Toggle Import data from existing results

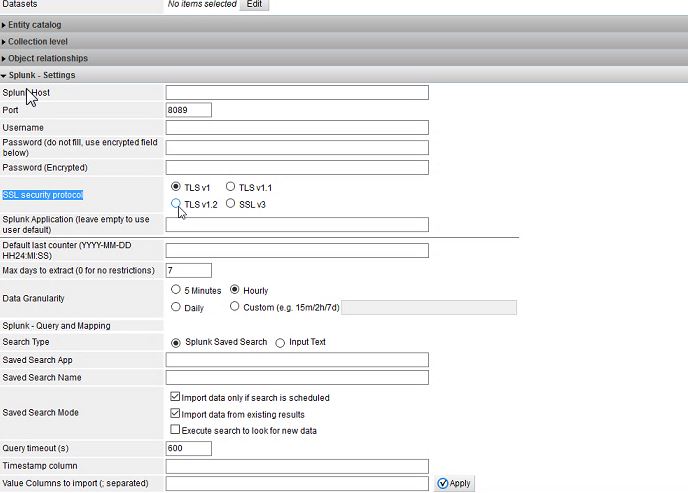175,413
